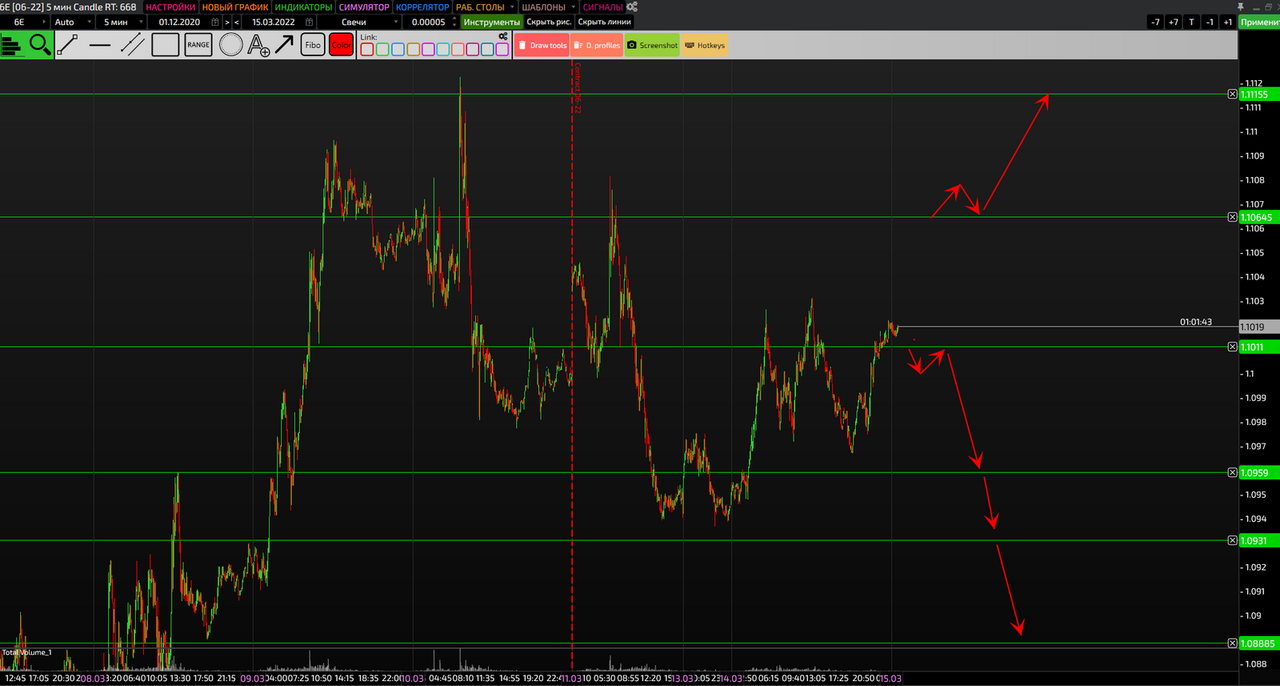Remove the 1.08885 level line
Screen dimensions: 1280x686
pyautogui.click(x=1232, y=643)
